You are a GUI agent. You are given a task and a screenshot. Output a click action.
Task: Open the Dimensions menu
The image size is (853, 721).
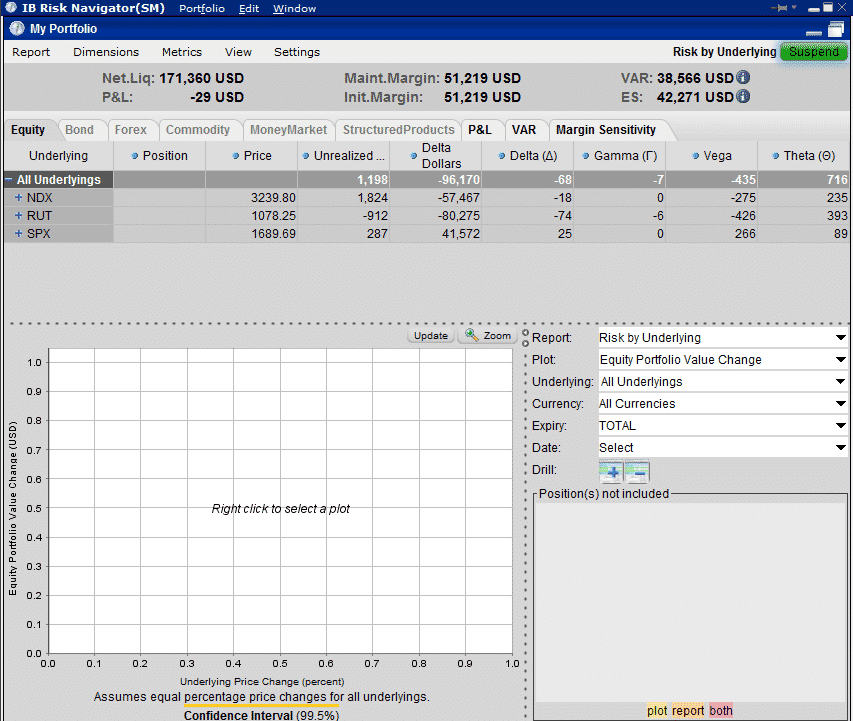(x=106, y=52)
